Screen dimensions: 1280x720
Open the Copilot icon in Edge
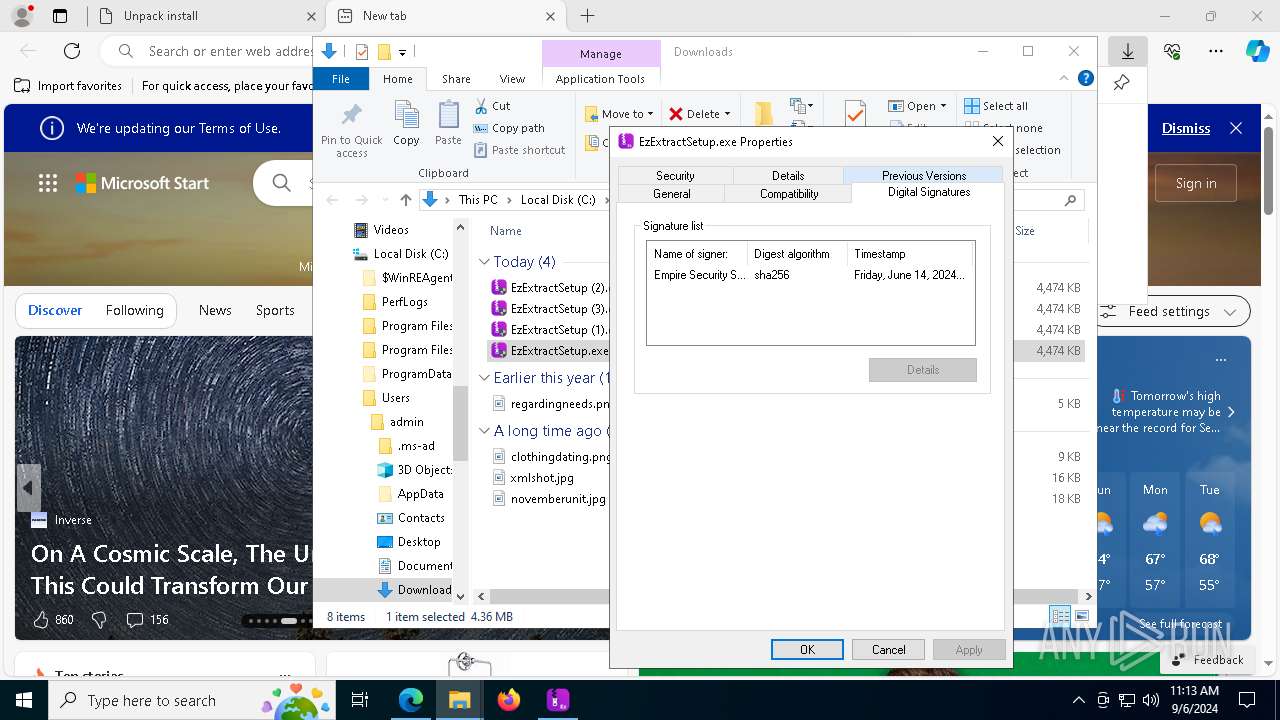point(1257,51)
